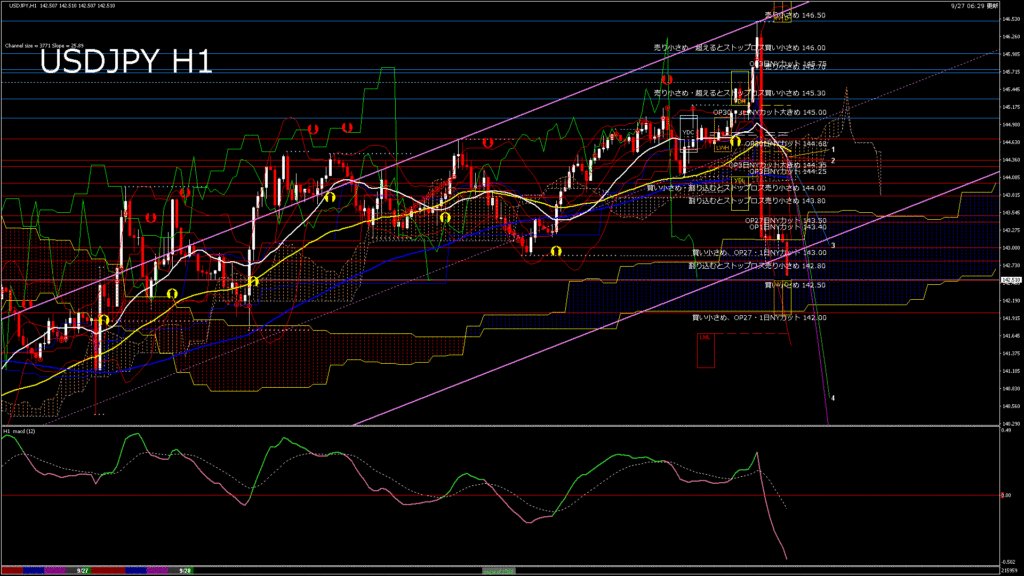Click the wave number 3 label
Image resolution: width=1024 pixels, height=576 pixels.
[833, 244]
